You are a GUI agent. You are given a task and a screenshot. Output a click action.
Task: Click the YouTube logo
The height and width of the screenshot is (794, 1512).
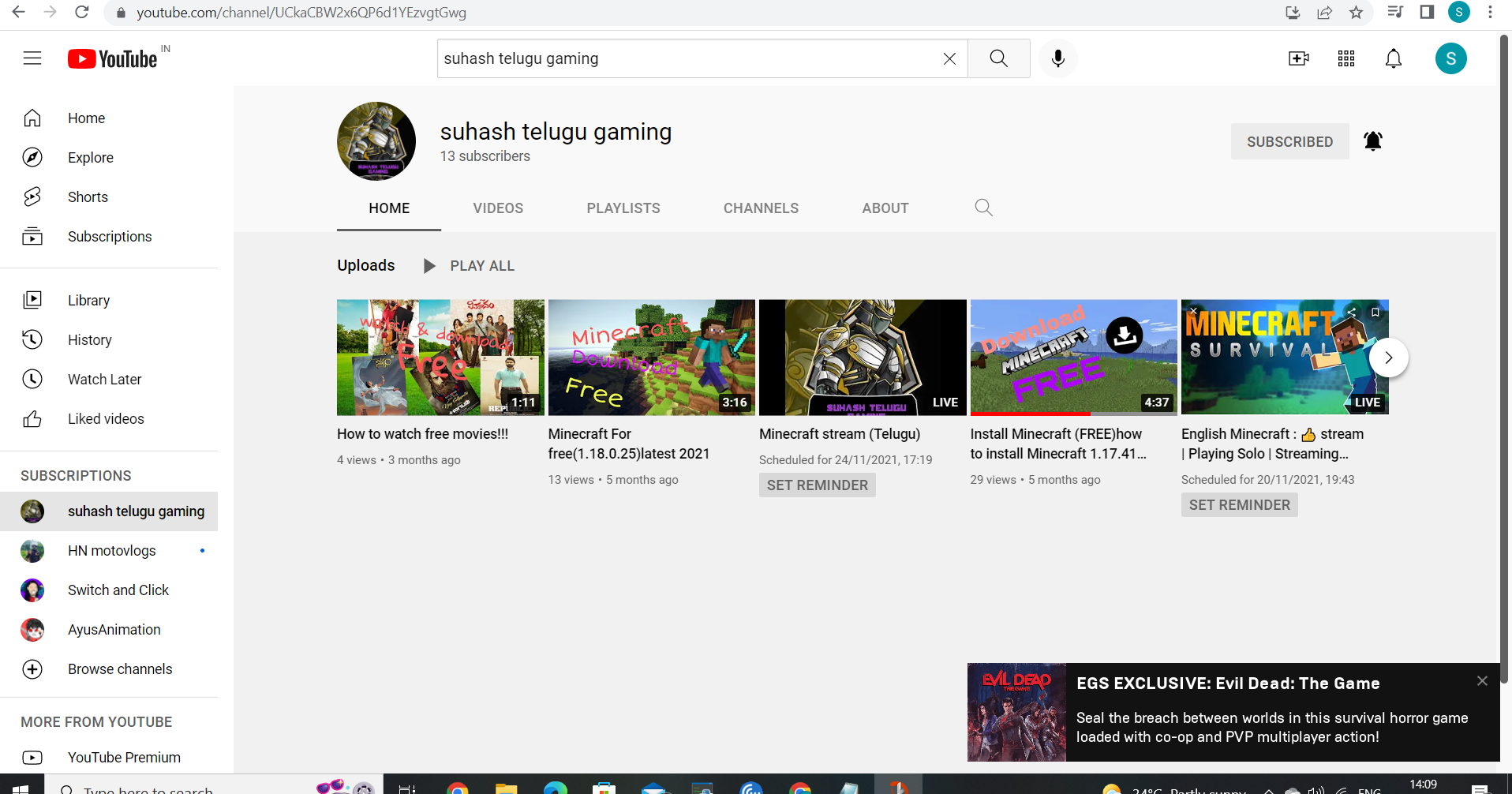pyautogui.click(x=112, y=59)
